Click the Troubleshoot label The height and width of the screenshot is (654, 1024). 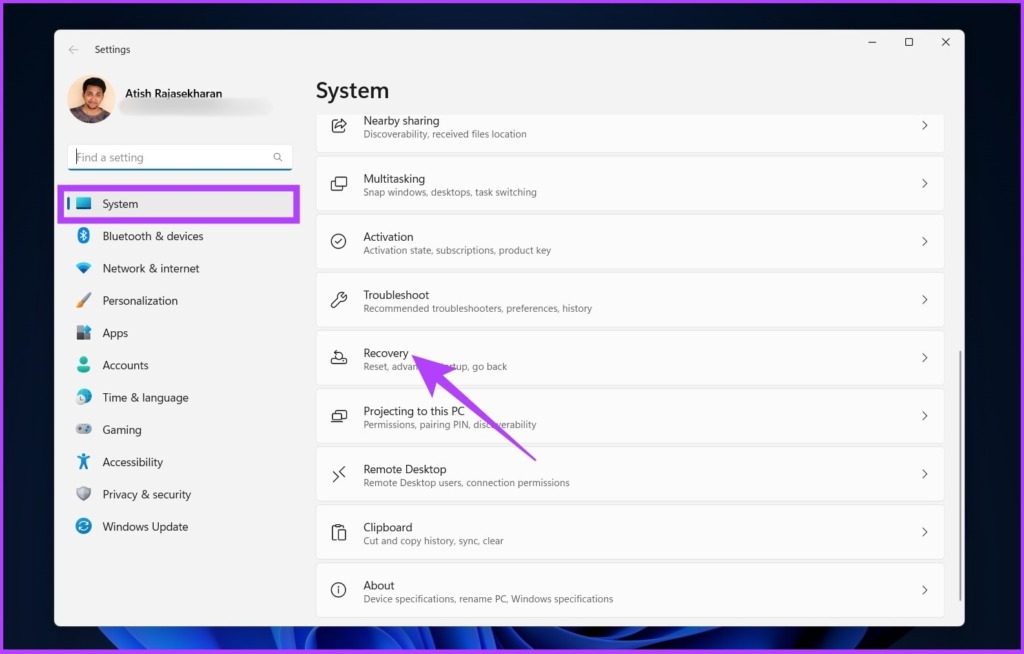(396, 295)
